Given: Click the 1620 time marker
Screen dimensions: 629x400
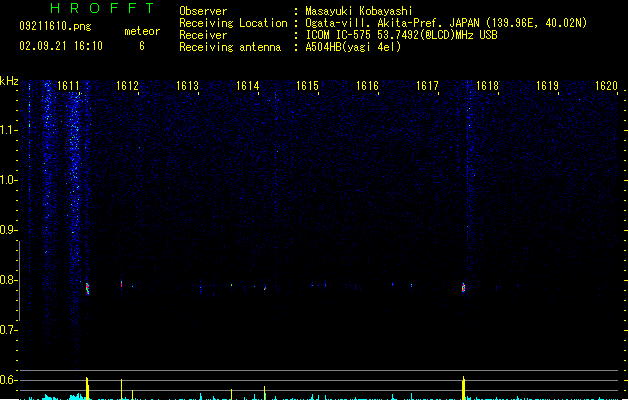Looking at the screenshot, I should tap(607, 86).
